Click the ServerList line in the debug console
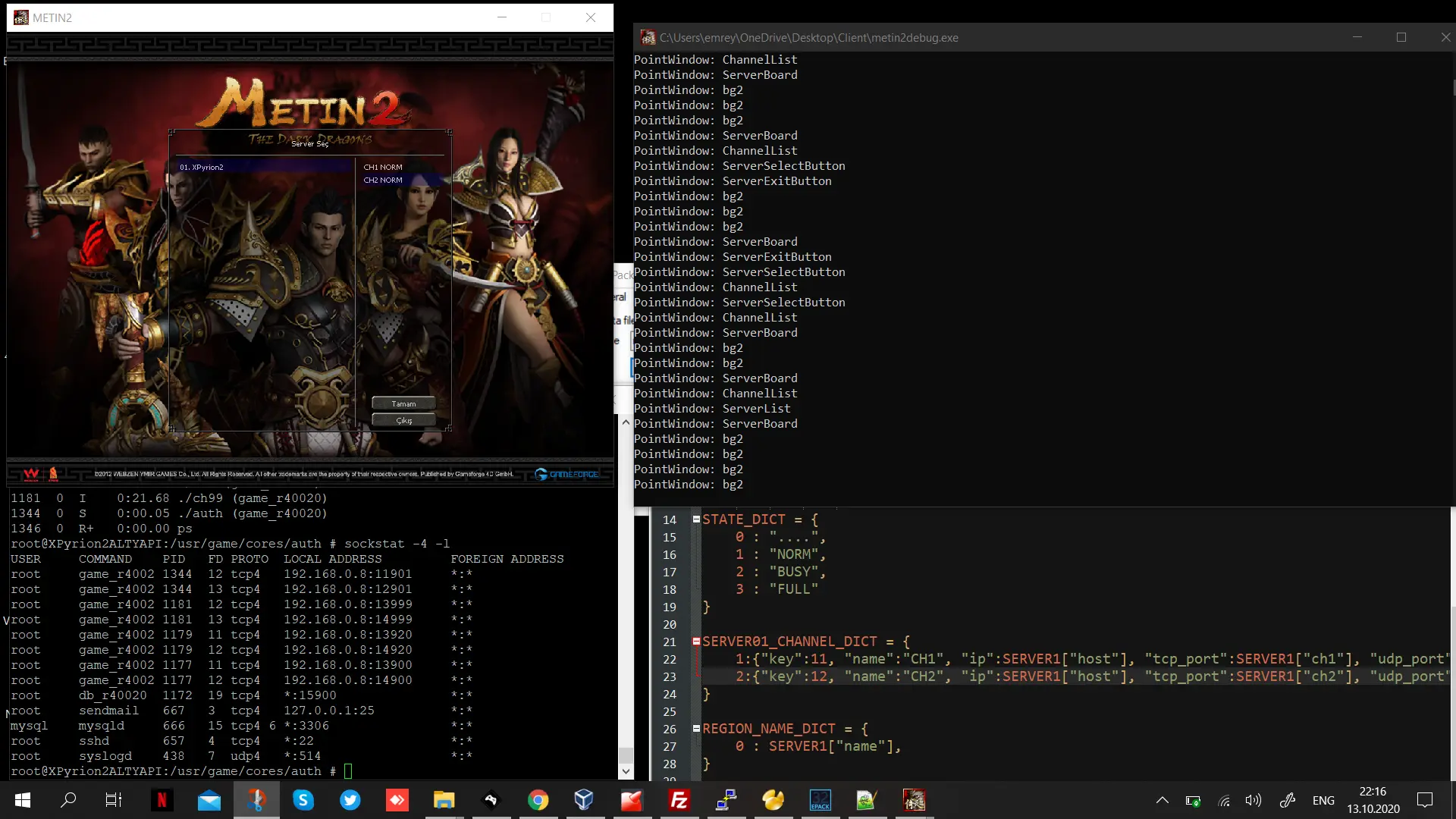 [x=712, y=409]
